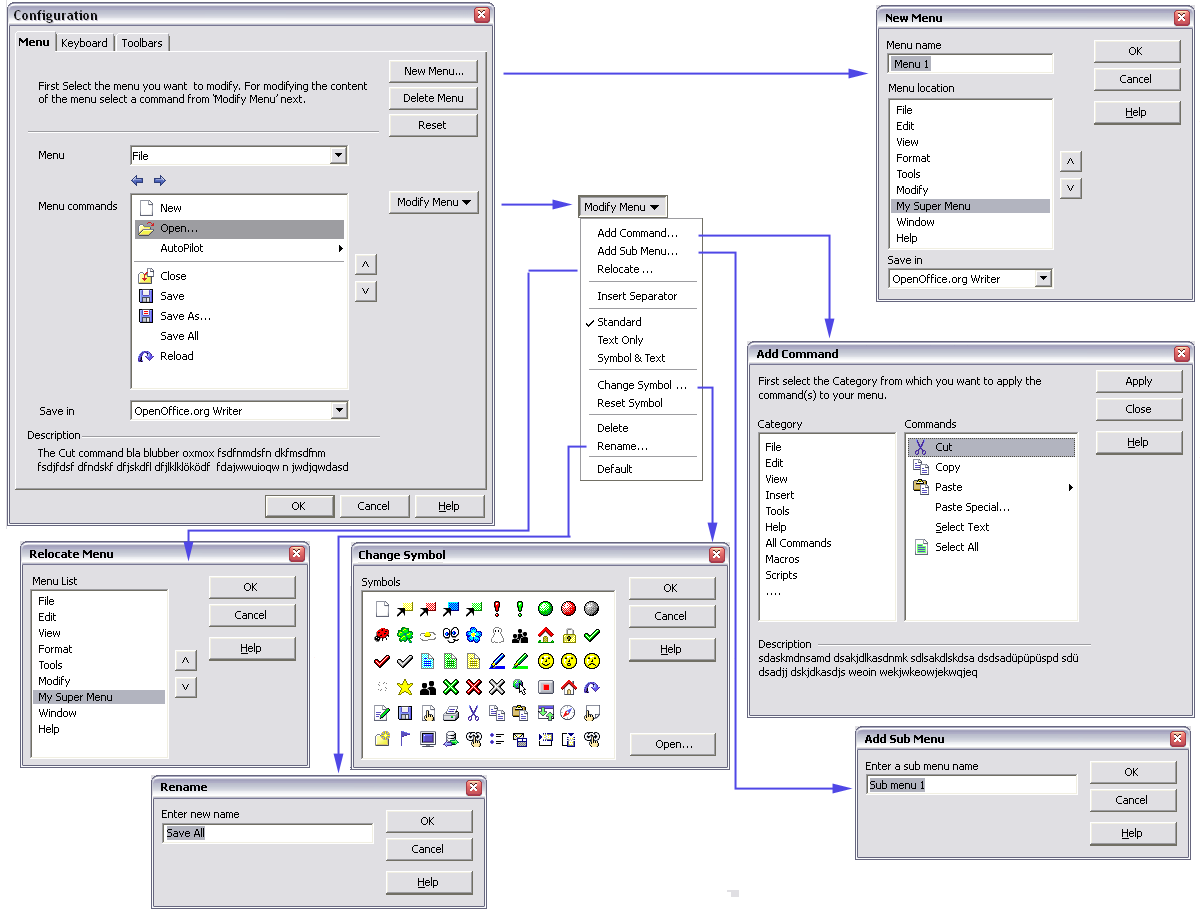
Task: Click the blue left arrow under Menu field
Action: [x=138, y=180]
